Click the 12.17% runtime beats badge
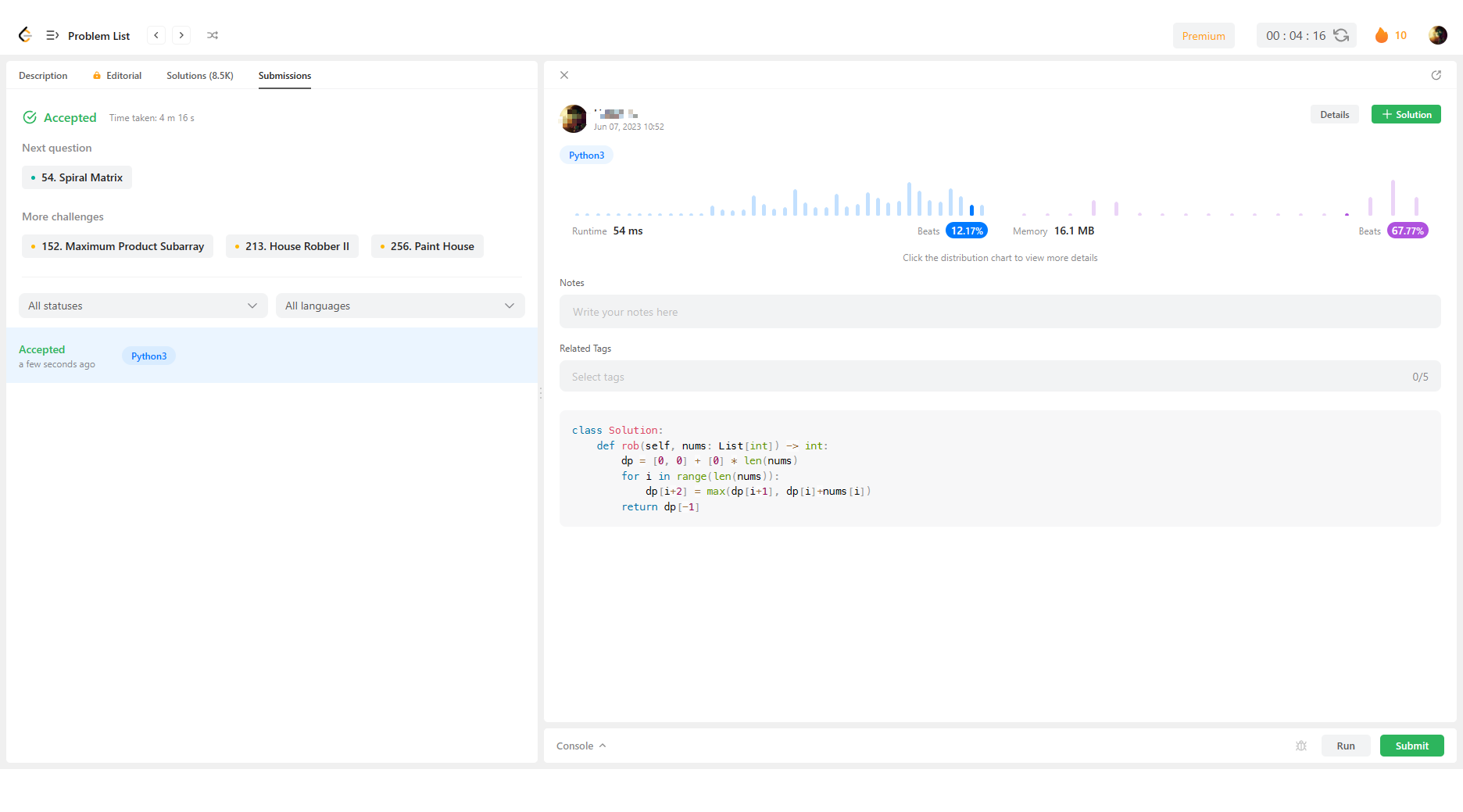Image resolution: width=1463 pixels, height=812 pixels. point(967,231)
